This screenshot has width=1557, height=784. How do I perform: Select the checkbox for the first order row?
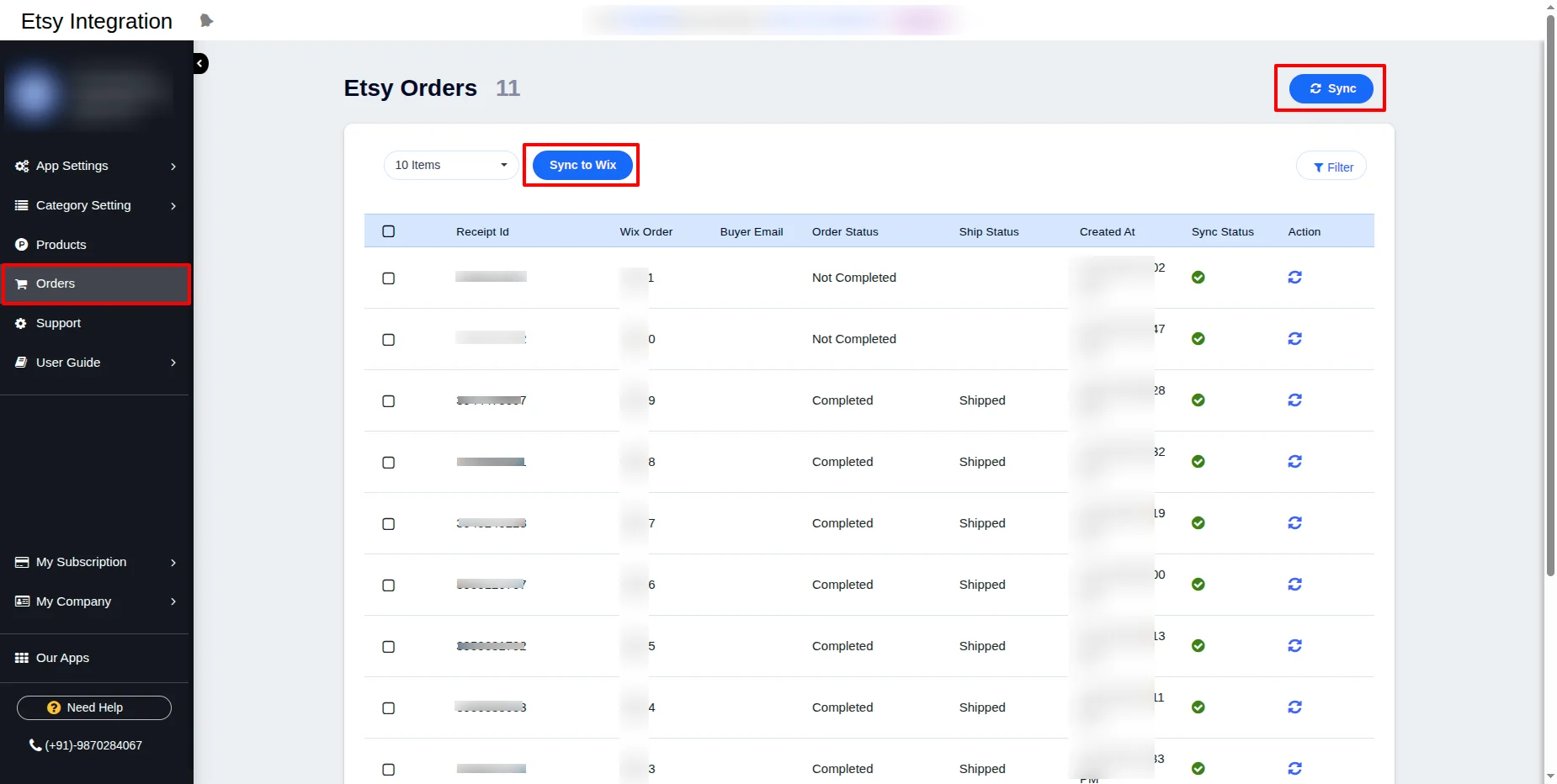[388, 278]
